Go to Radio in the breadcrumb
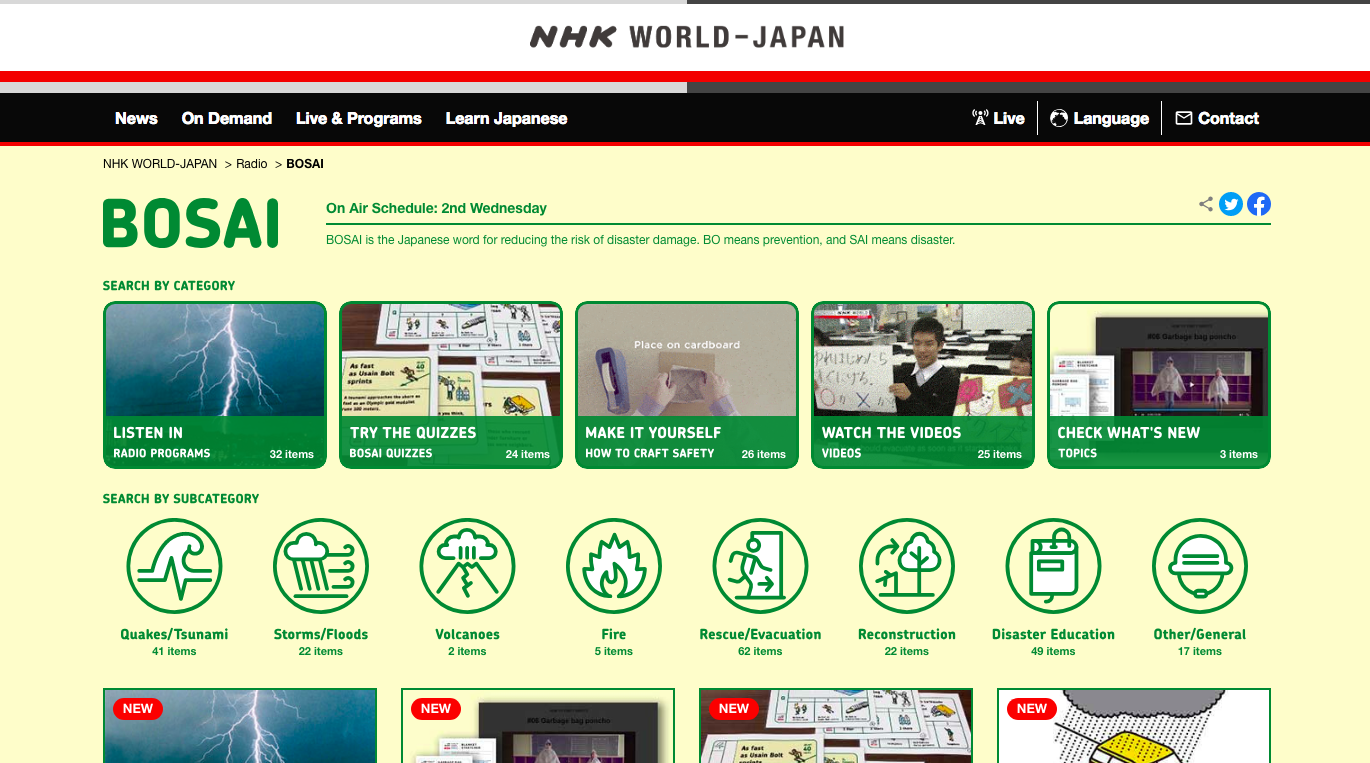Viewport: 1370px width, 763px height. [x=252, y=164]
